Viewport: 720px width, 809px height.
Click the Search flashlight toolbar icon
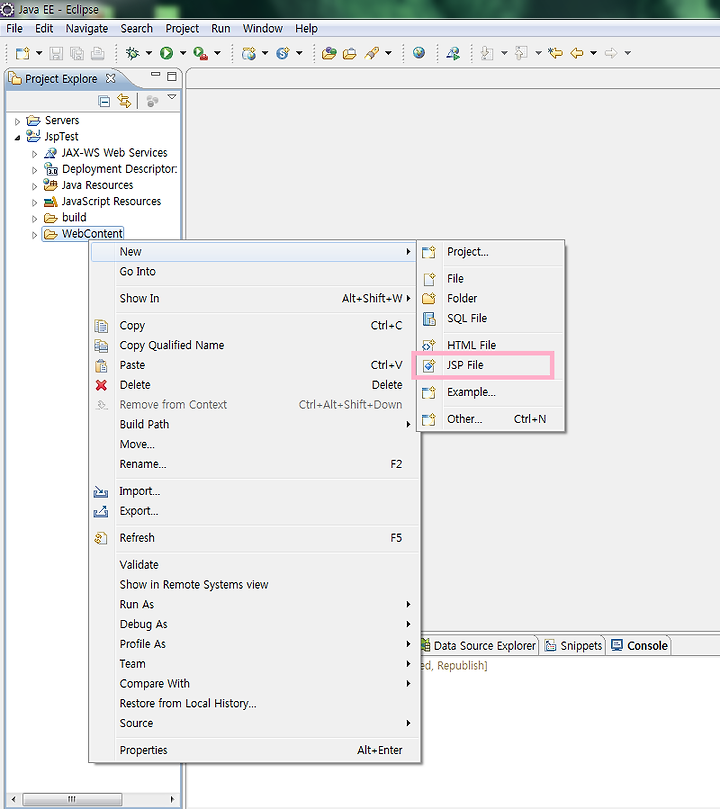click(371, 53)
